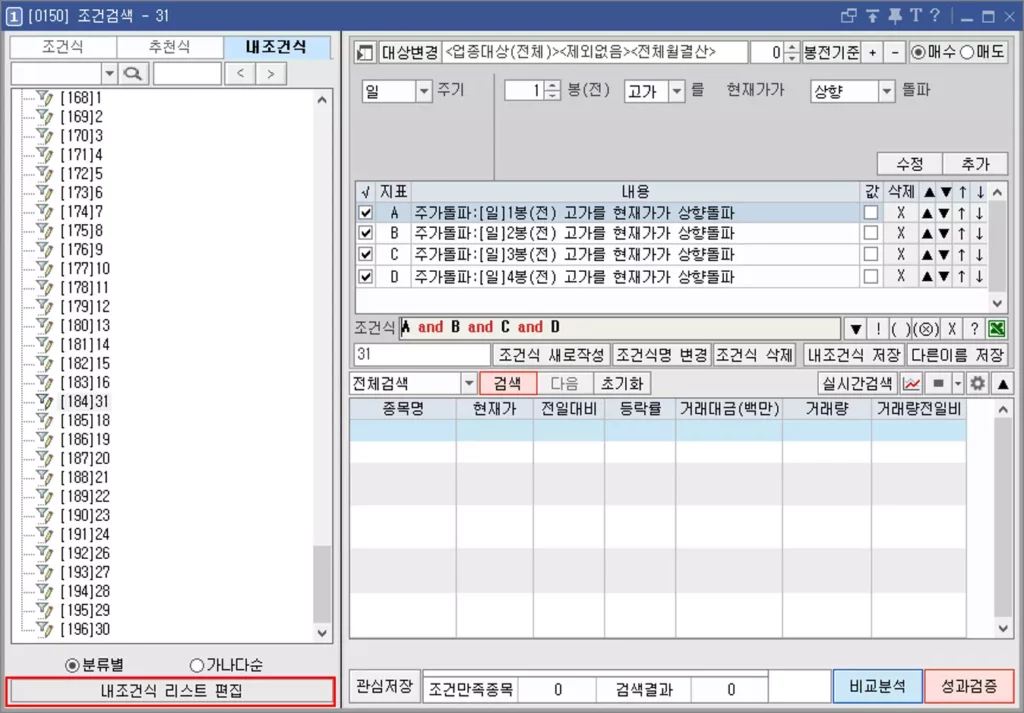Move condition B down with solid triangle
Screen dimensions: 1024x713
(x=944, y=233)
